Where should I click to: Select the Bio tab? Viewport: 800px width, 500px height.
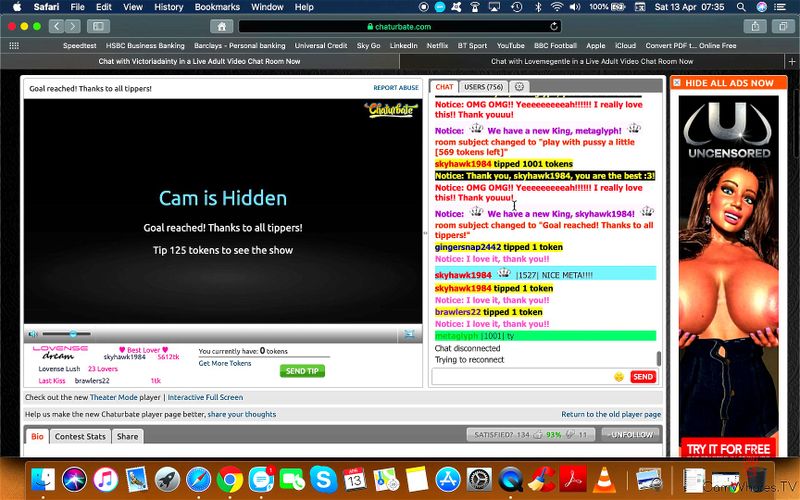click(37, 436)
